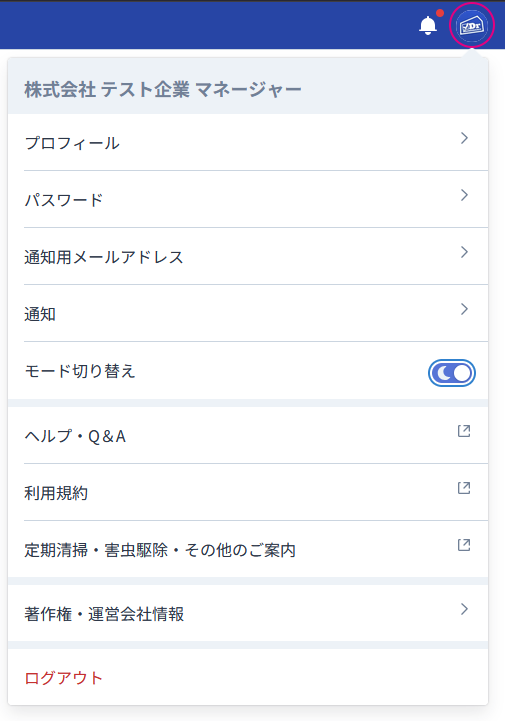Open the プロフィール menu item
The width and height of the screenshot is (505, 721).
248,143
